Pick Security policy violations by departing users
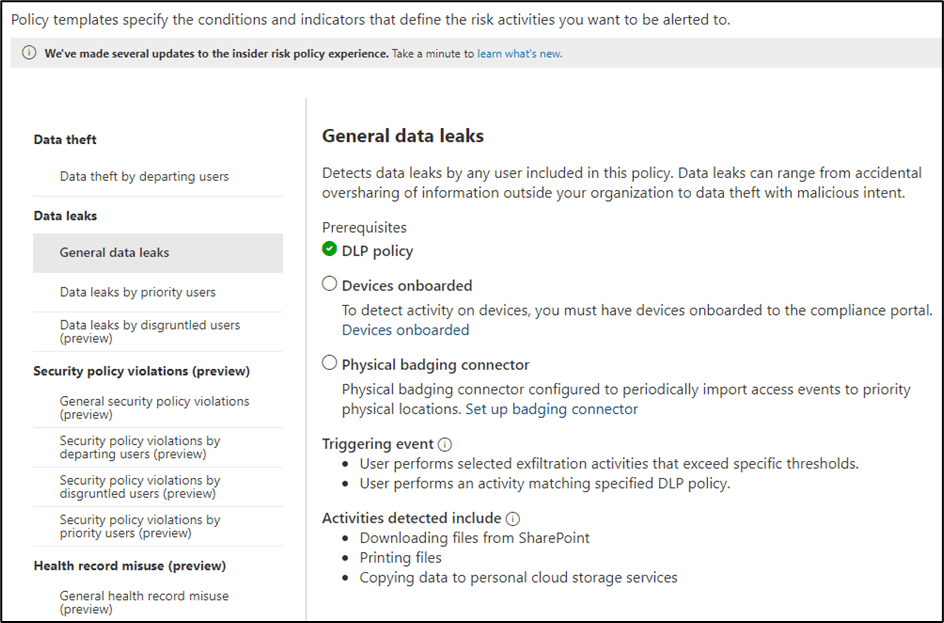Image resolution: width=944 pixels, height=623 pixels. pyautogui.click(x=139, y=447)
